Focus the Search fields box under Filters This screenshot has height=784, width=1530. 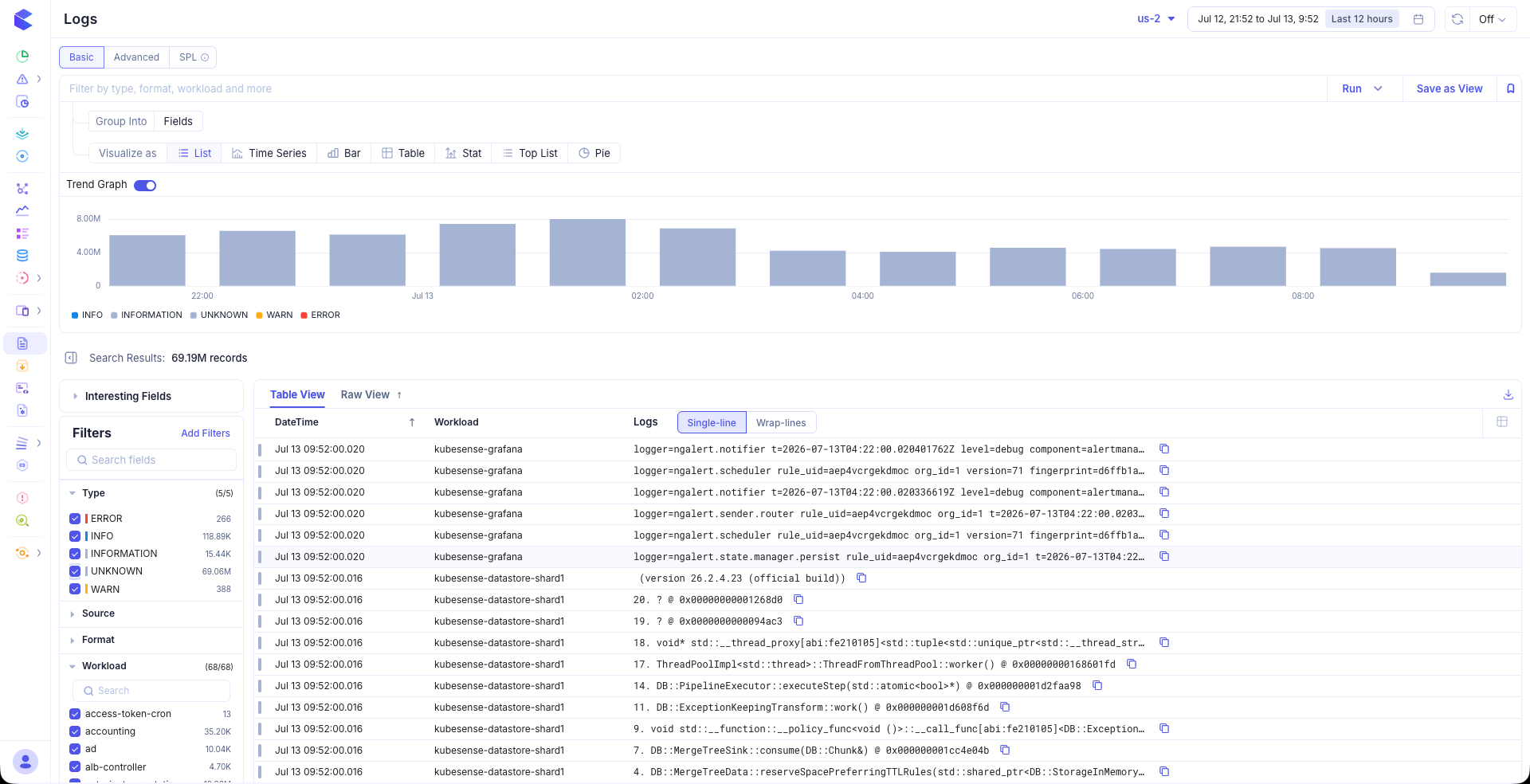click(151, 460)
